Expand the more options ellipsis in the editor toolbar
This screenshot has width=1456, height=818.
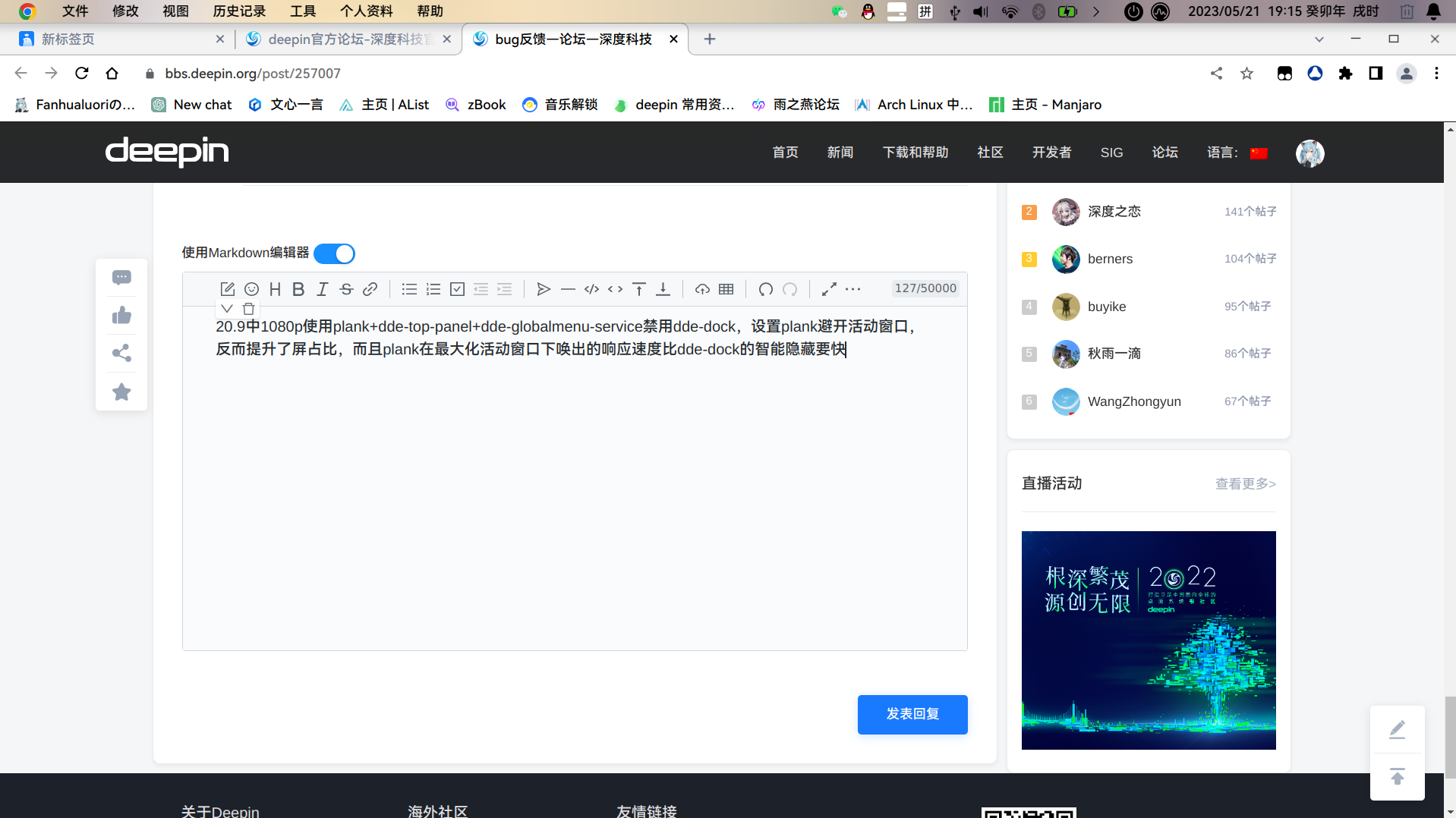click(853, 289)
